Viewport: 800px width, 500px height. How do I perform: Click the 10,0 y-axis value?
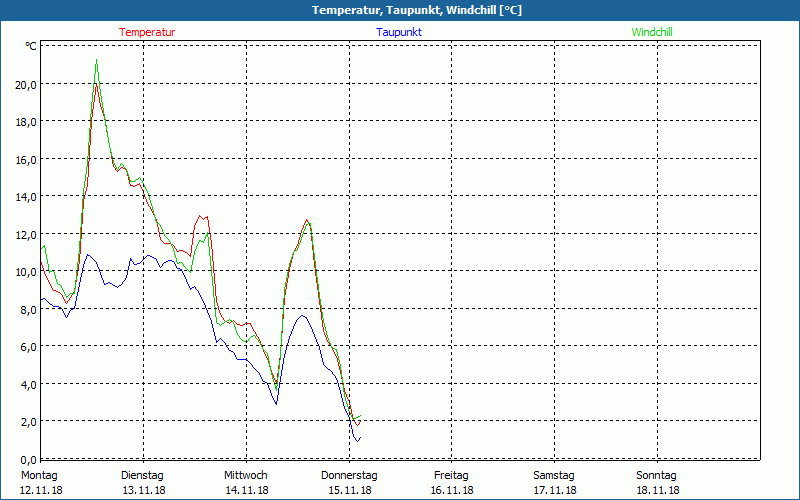click(26, 271)
